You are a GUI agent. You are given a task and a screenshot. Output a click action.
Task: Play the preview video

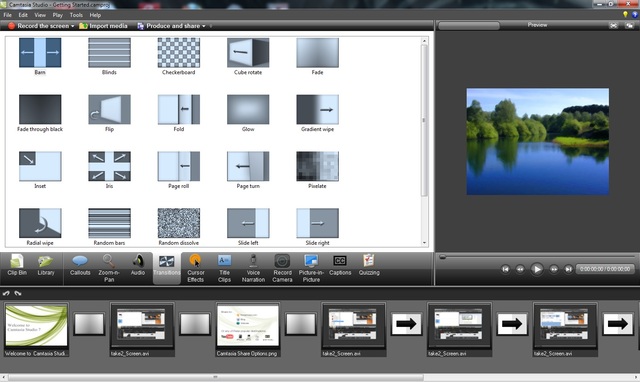(x=537, y=269)
